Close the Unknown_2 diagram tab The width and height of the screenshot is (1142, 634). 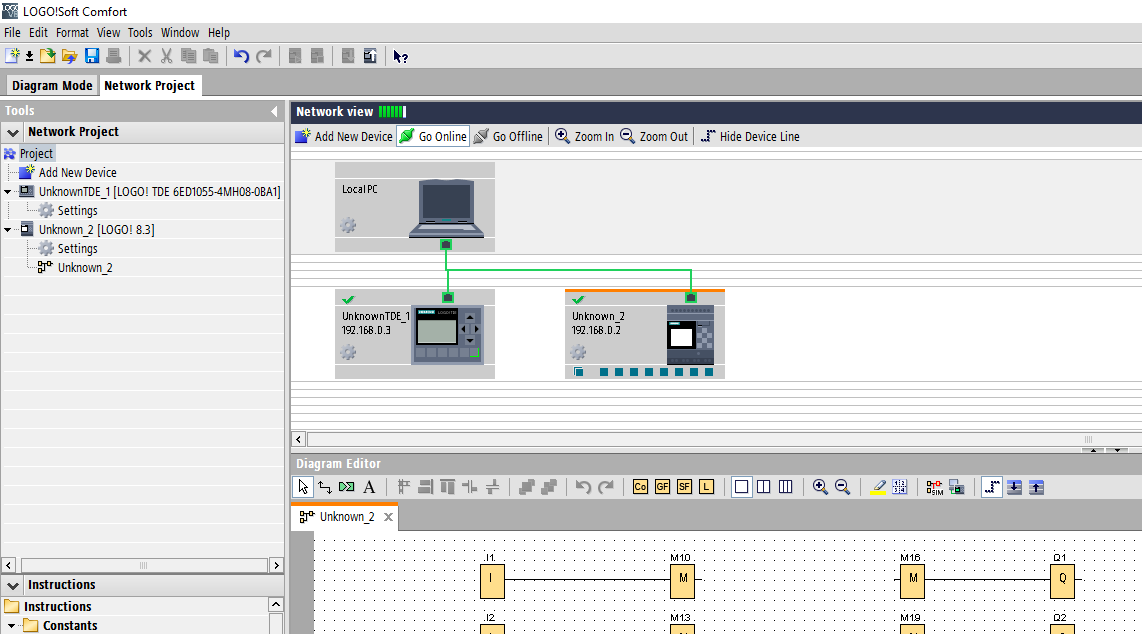(388, 517)
